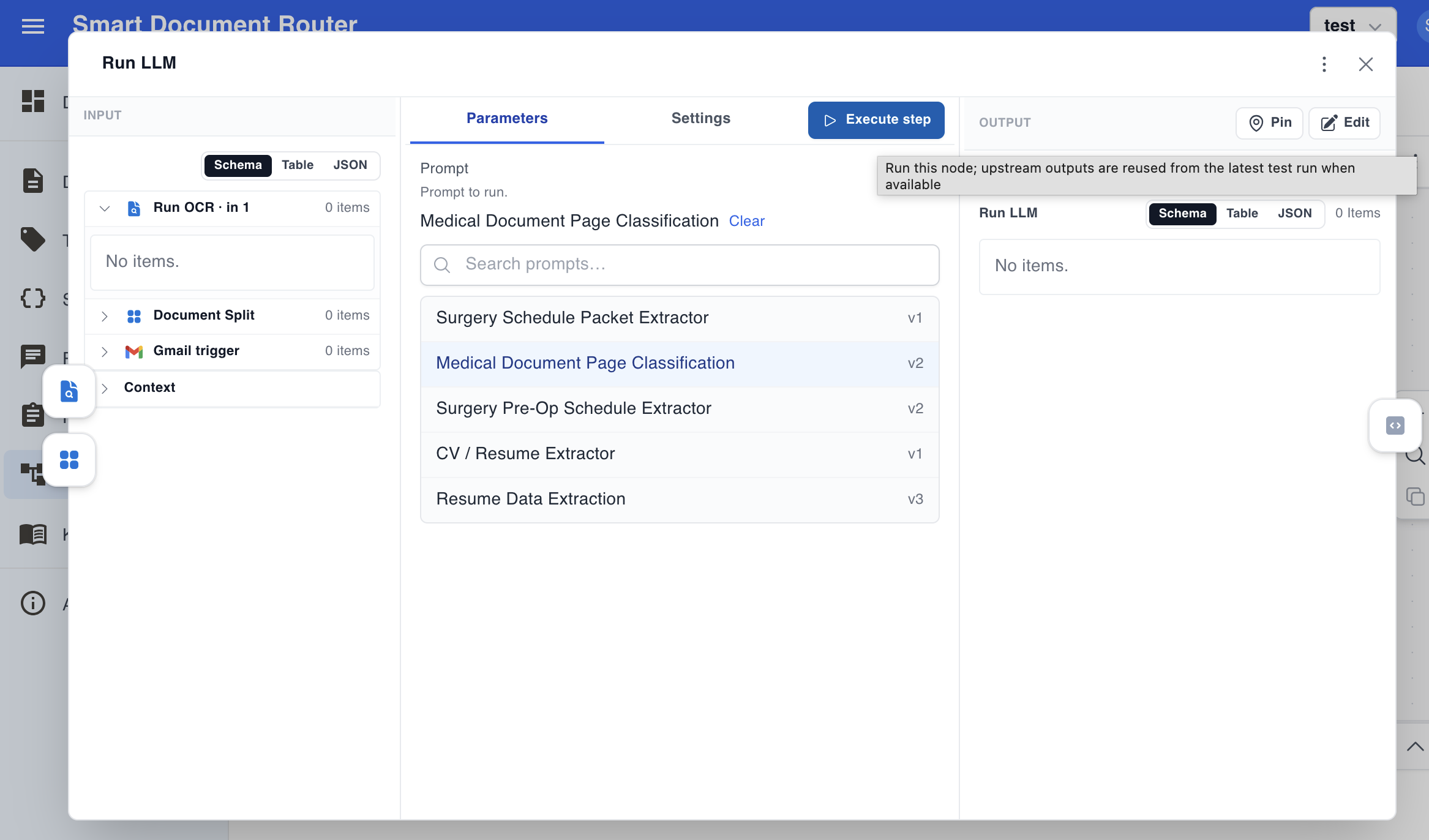Open the hamburger navigation menu
Screen dimensions: 1429x840
coord(33,26)
